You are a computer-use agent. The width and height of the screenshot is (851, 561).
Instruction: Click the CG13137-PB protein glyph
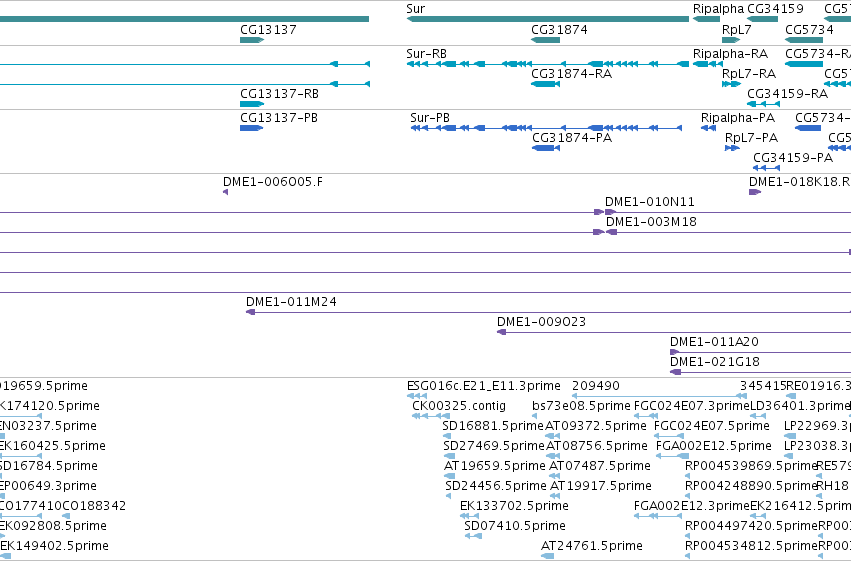pos(251,128)
